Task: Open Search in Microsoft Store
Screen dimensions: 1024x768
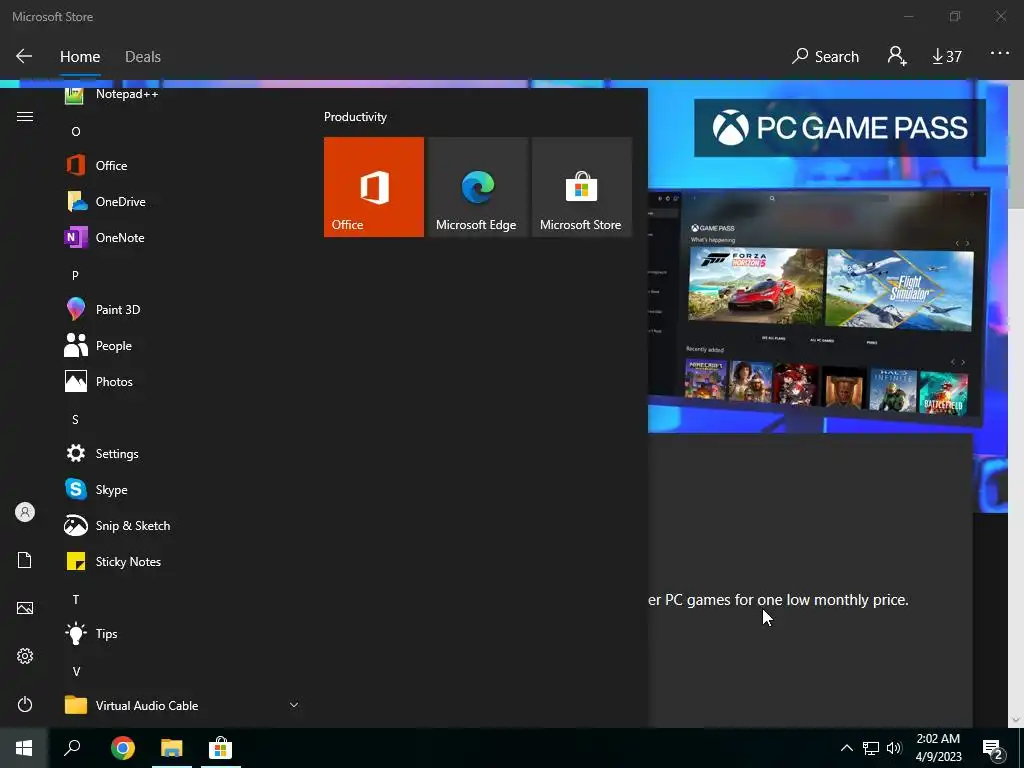Action: click(x=825, y=56)
